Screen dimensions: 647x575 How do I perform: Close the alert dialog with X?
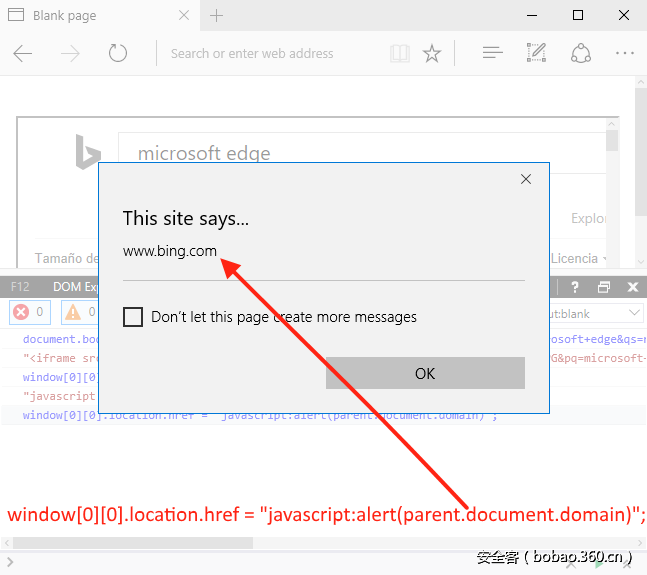pyautogui.click(x=526, y=180)
